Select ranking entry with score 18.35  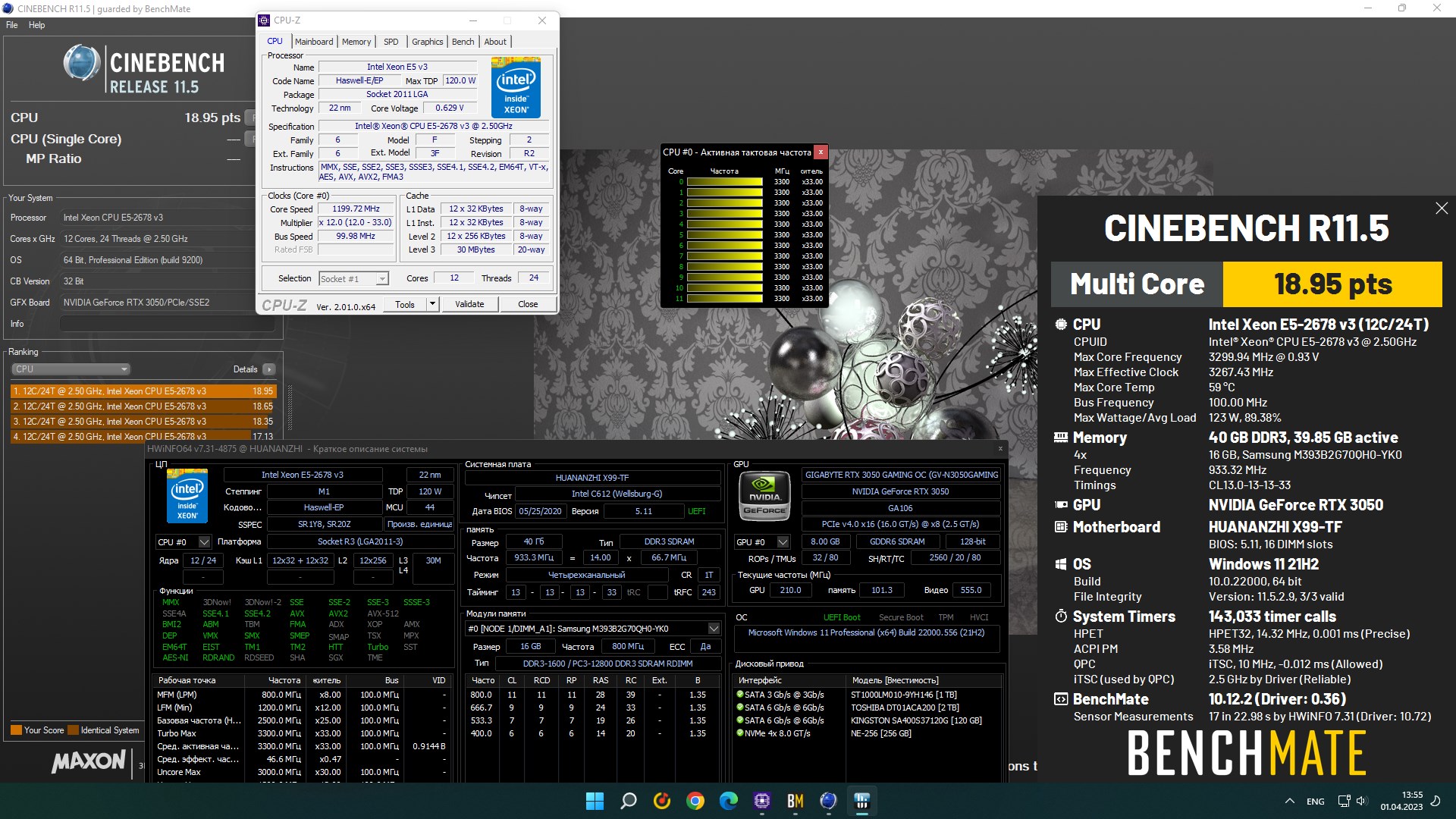[143, 422]
